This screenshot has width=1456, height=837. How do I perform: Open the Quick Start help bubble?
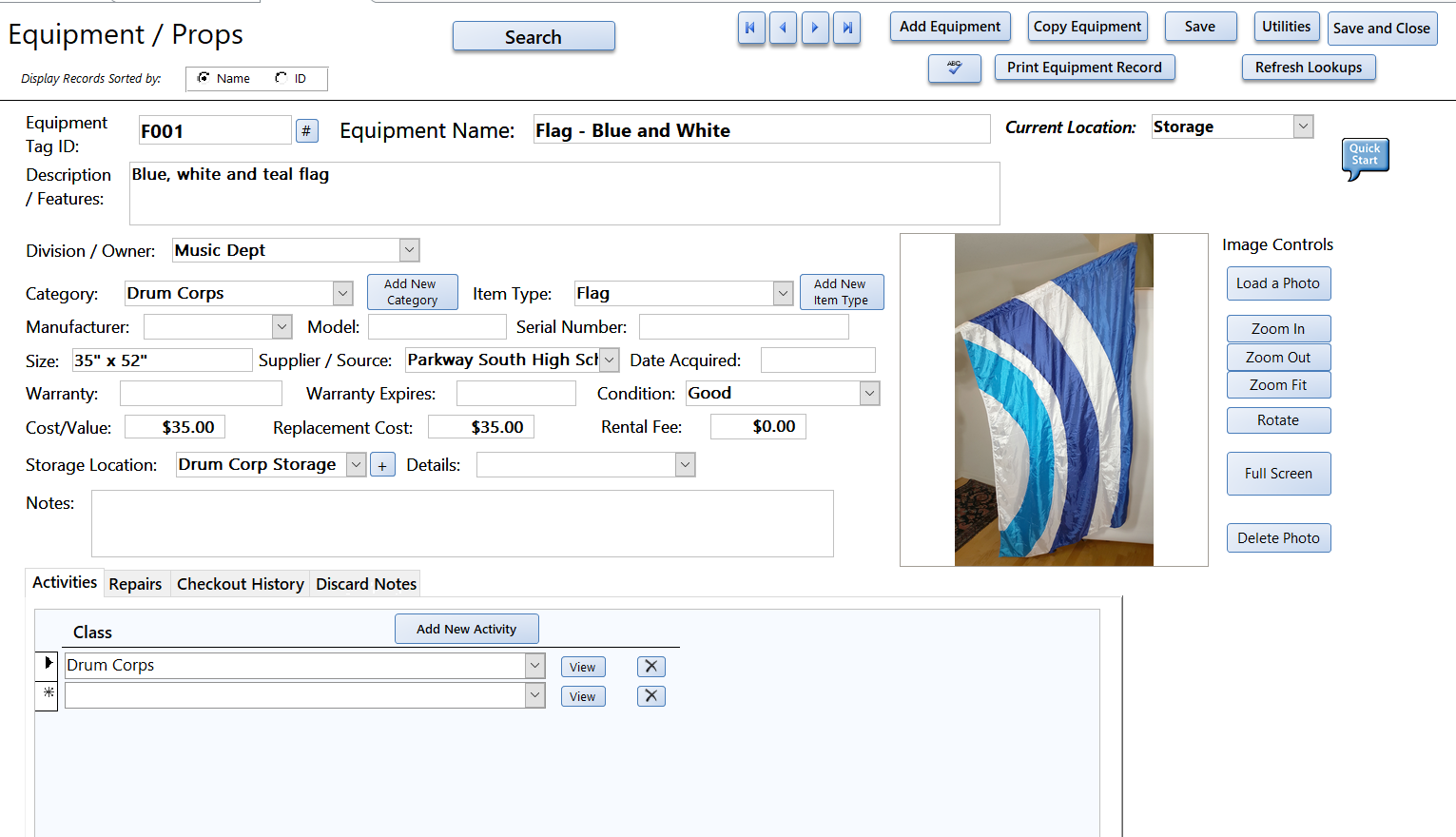[1365, 156]
